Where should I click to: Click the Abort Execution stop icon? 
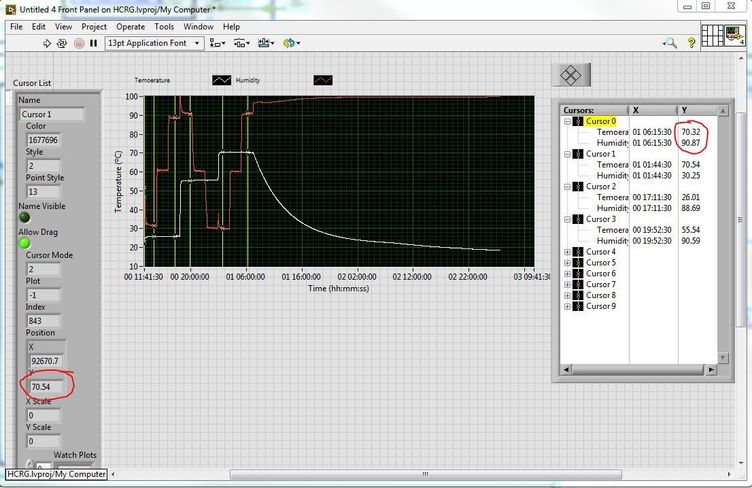click(79, 43)
